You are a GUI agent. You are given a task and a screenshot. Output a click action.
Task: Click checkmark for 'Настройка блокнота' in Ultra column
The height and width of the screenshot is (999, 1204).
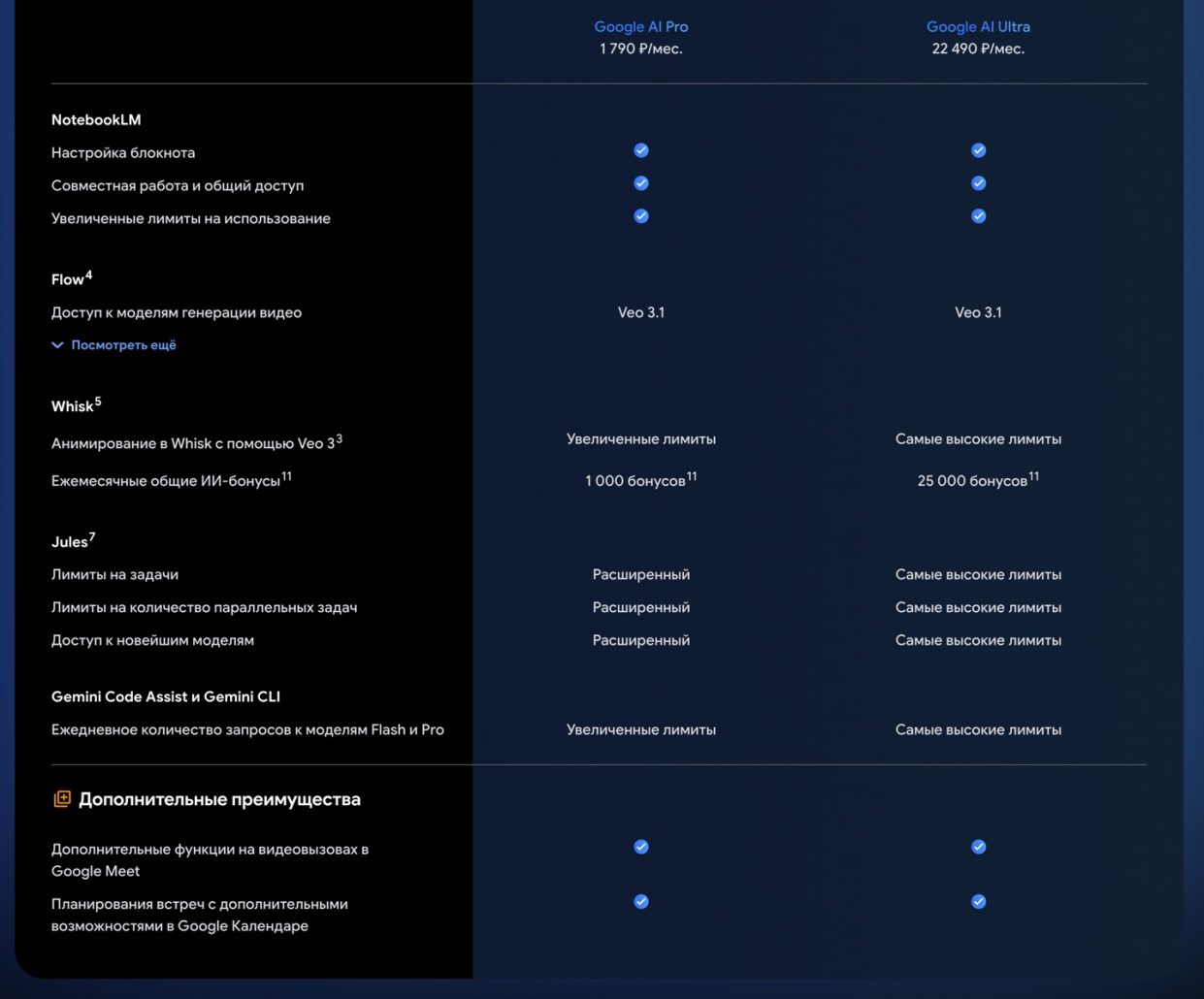[979, 150]
